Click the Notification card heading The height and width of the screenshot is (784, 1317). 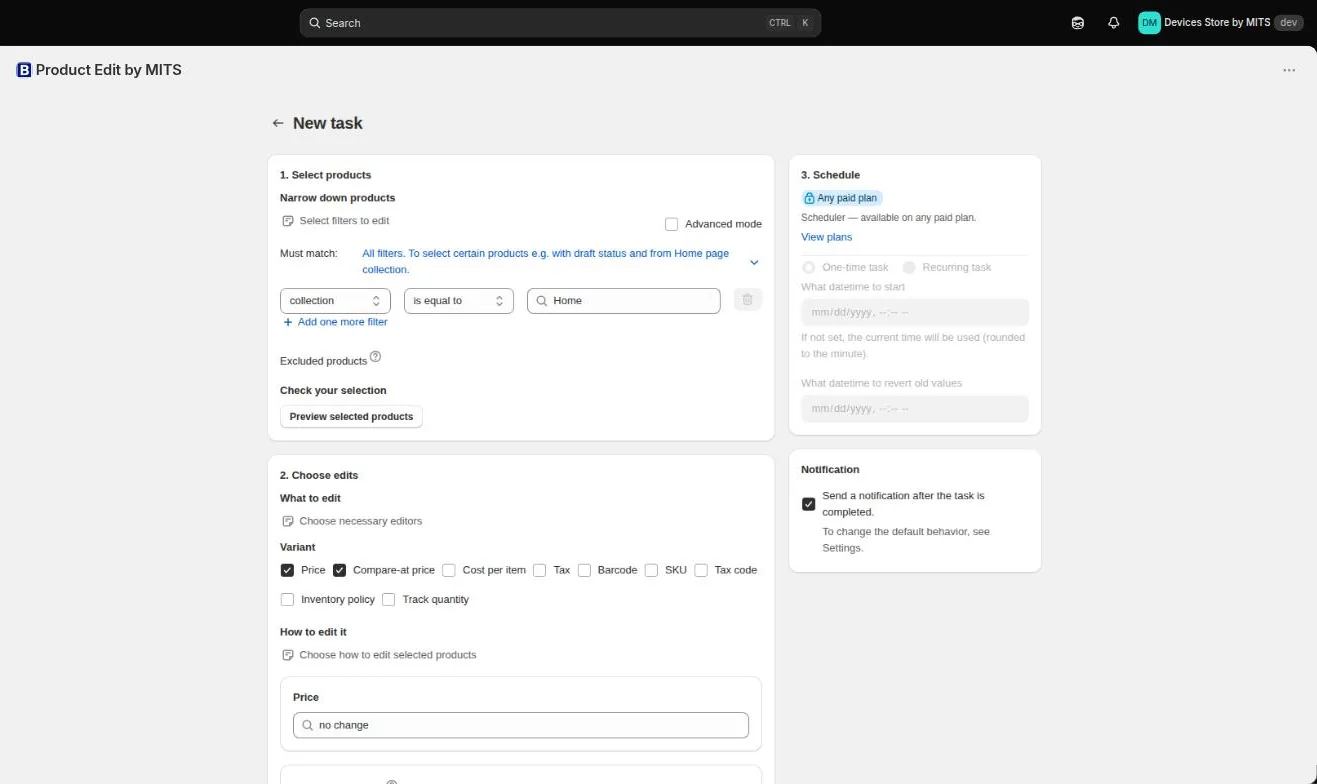(x=830, y=469)
